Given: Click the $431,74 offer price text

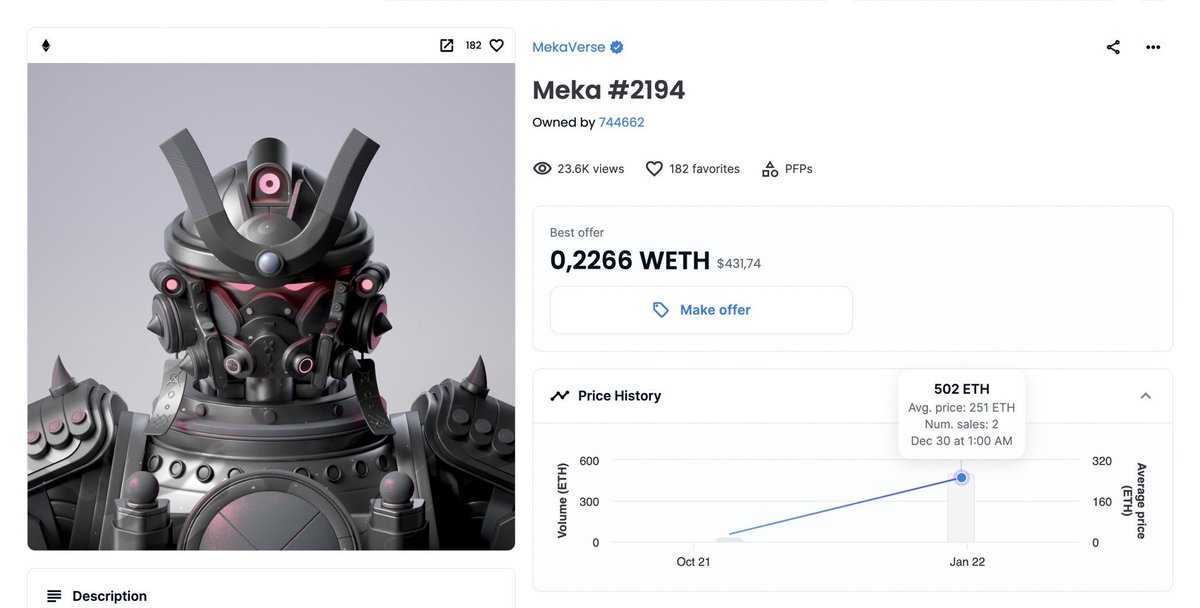Looking at the screenshot, I should pyautogui.click(x=739, y=264).
